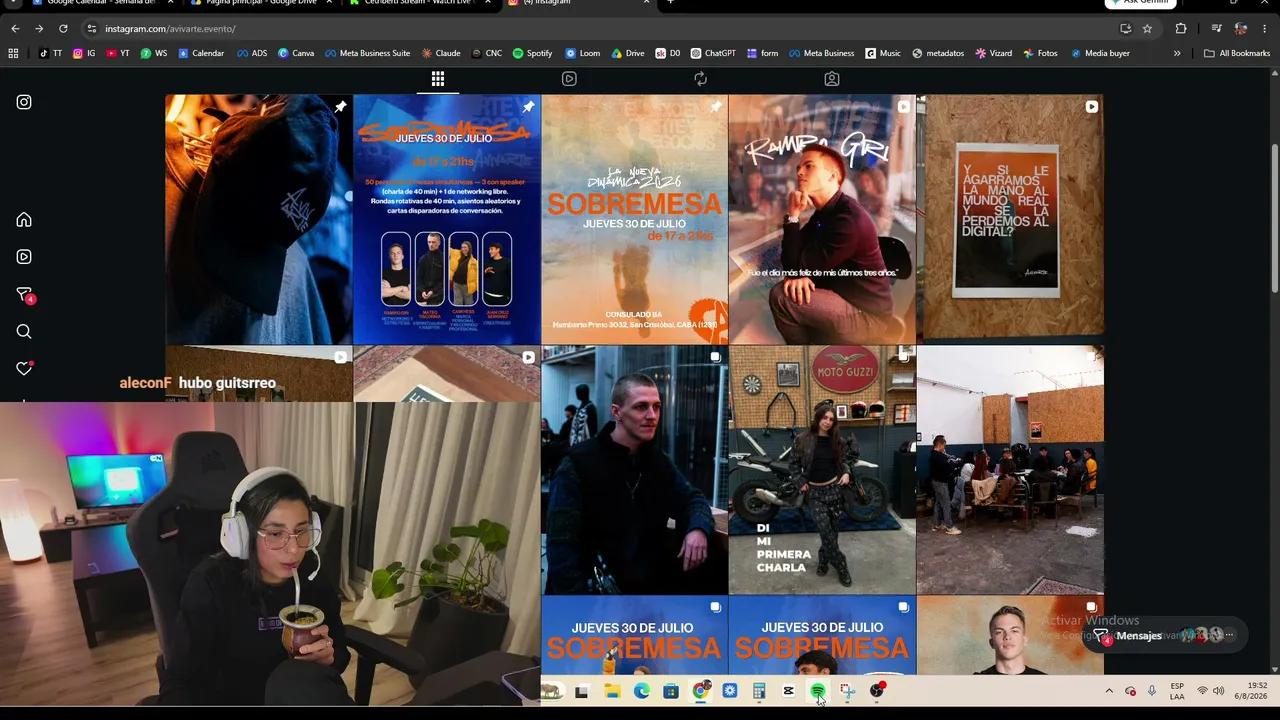Open the Calendar bookmark
The width and height of the screenshot is (1280, 720).
click(201, 53)
